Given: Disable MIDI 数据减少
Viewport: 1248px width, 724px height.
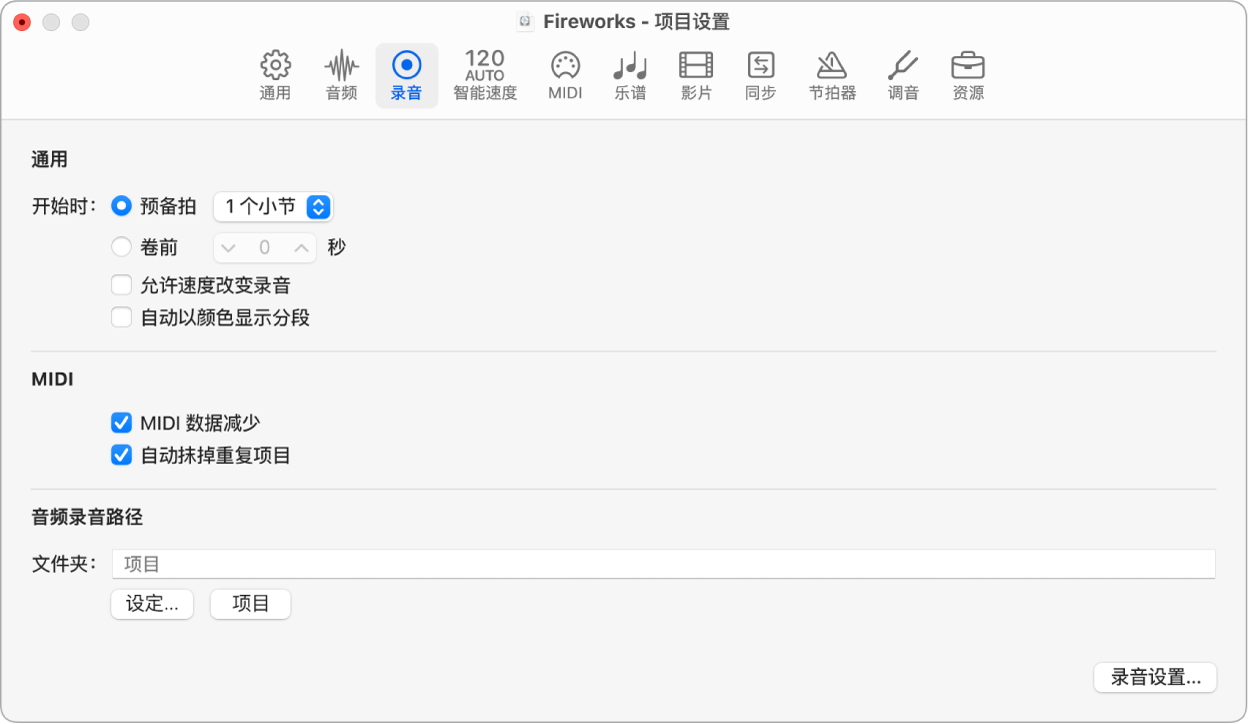Looking at the screenshot, I should (121, 423).
